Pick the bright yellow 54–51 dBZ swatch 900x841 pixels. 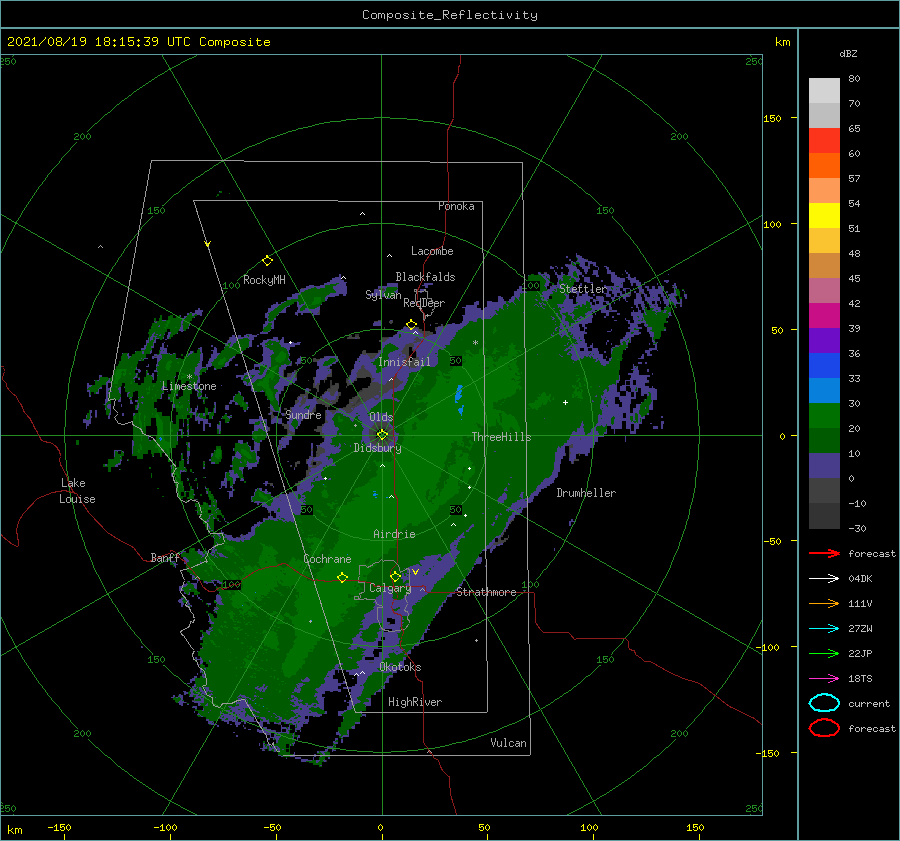[x=824, y=216]
